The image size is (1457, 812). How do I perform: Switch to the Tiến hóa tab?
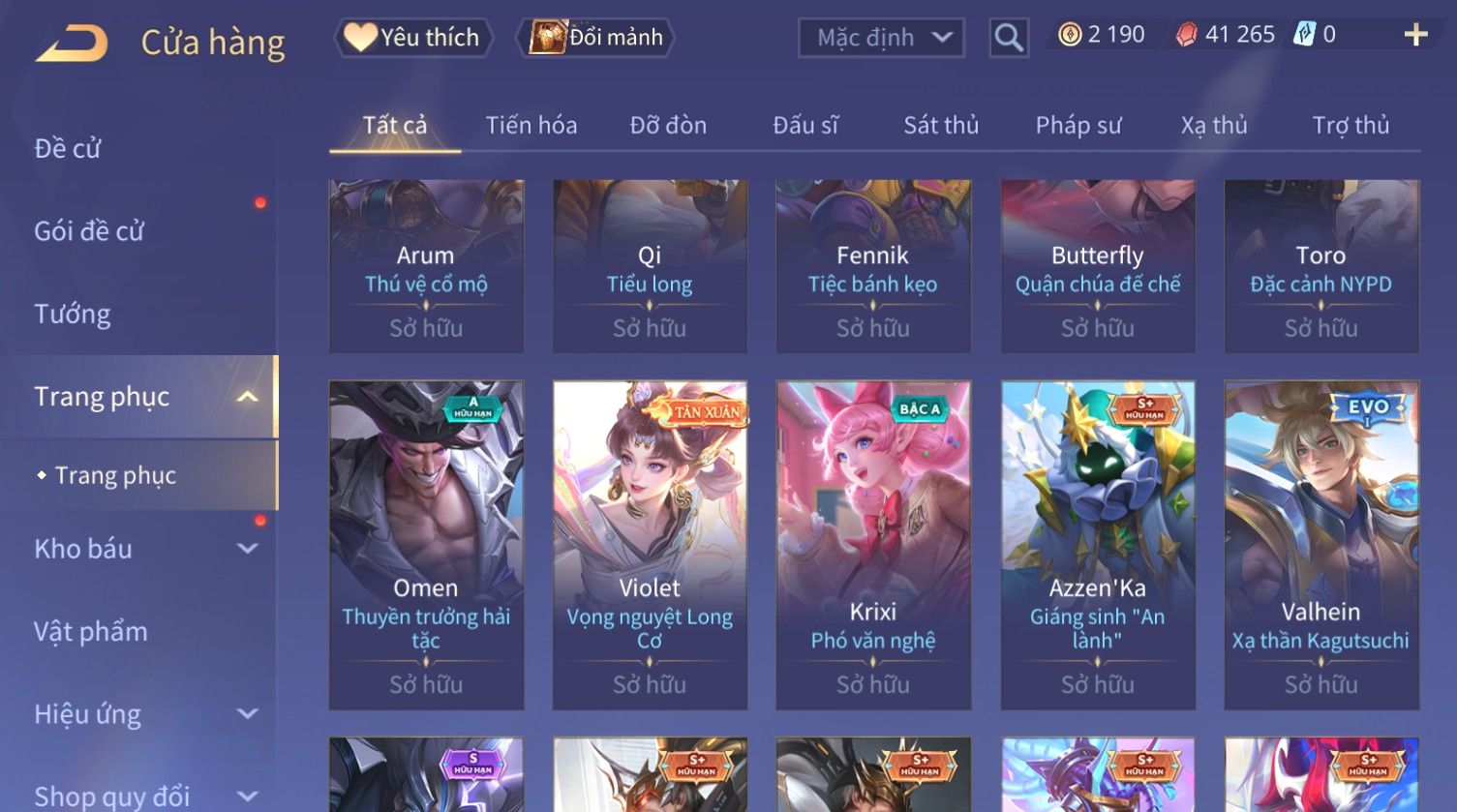(531, 126)
